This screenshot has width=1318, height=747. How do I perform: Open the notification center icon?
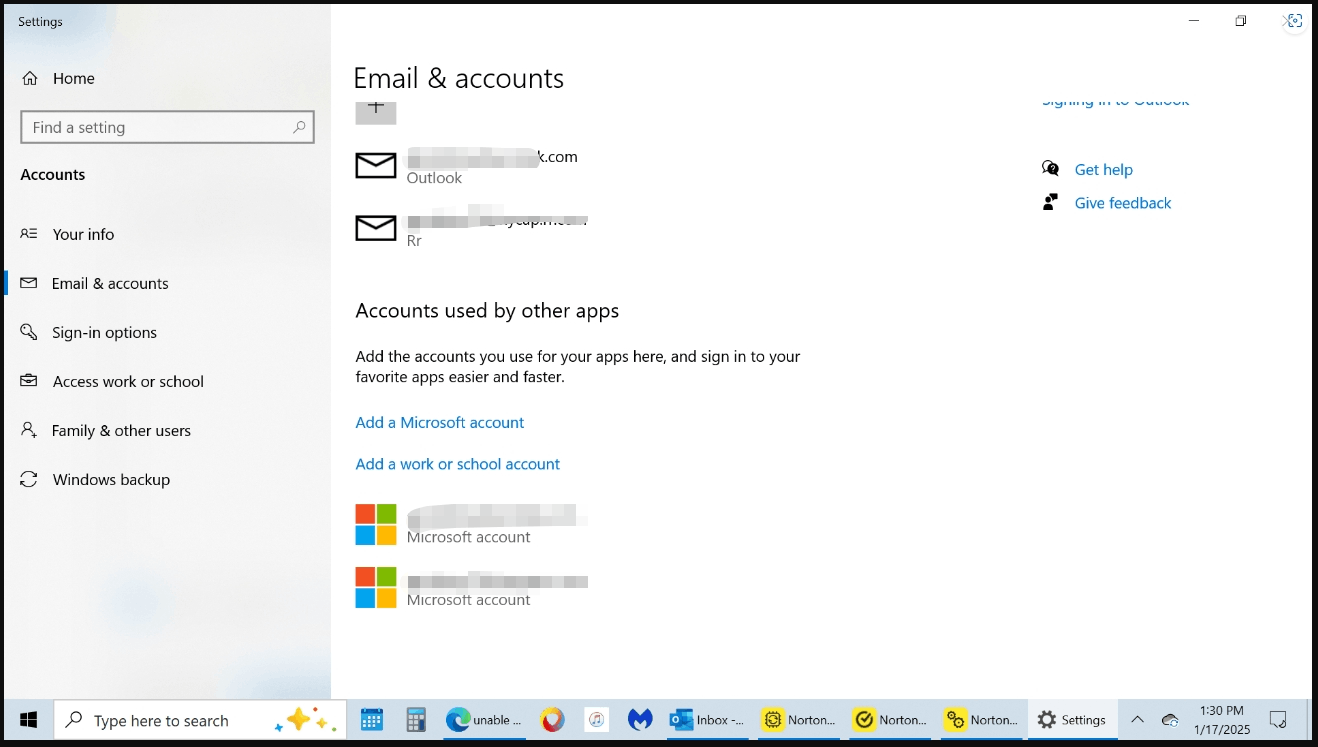point(1278,720)
